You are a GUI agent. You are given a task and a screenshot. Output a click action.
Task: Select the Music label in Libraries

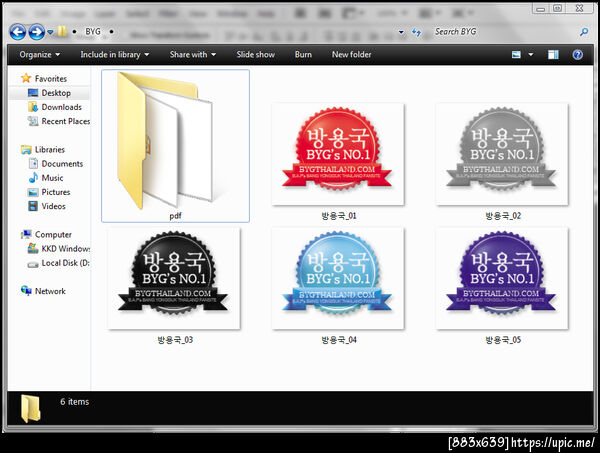coord(52,178)
